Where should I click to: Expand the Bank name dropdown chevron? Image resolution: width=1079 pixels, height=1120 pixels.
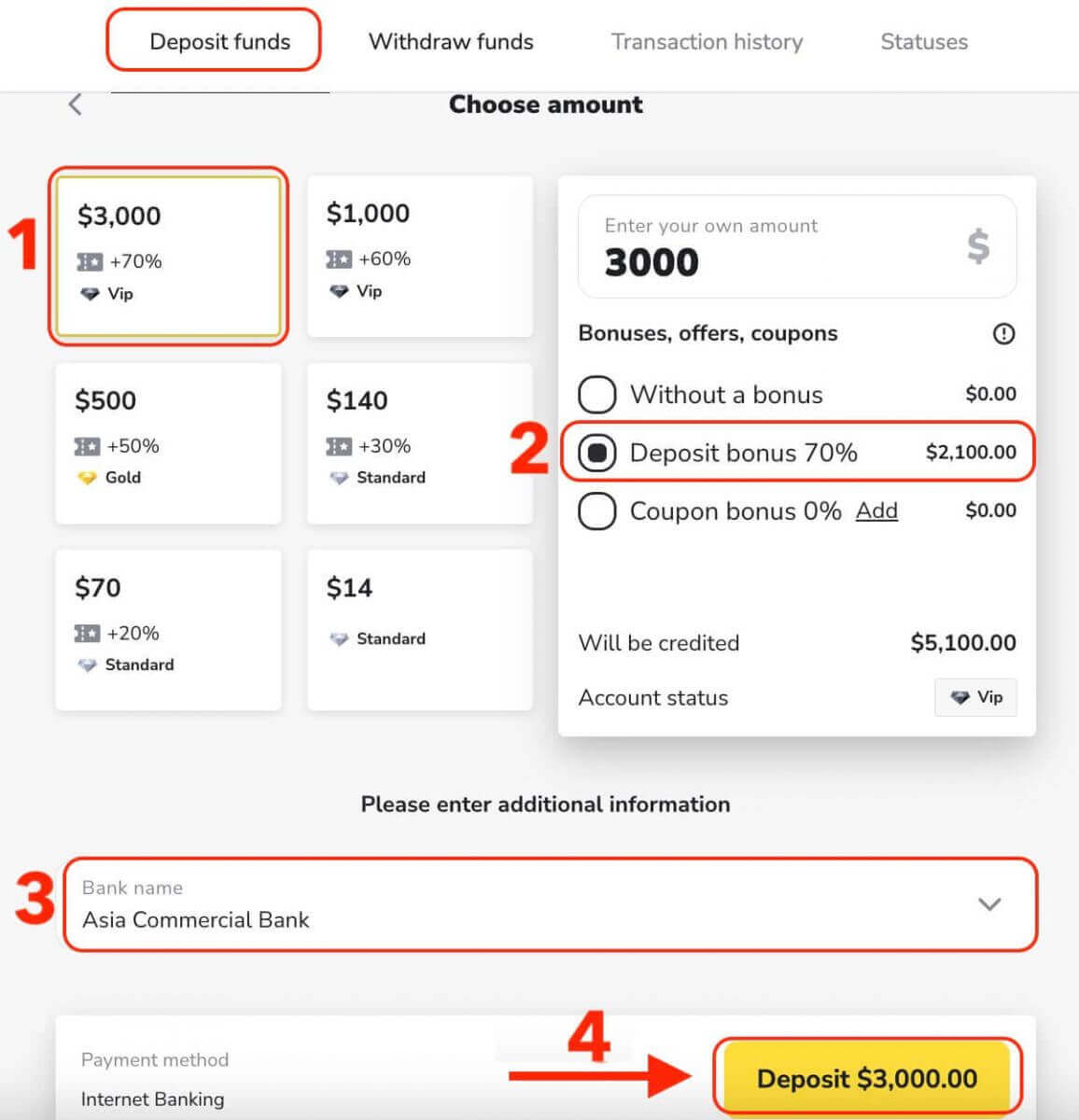pyautogui.click(x=988, y=904)
